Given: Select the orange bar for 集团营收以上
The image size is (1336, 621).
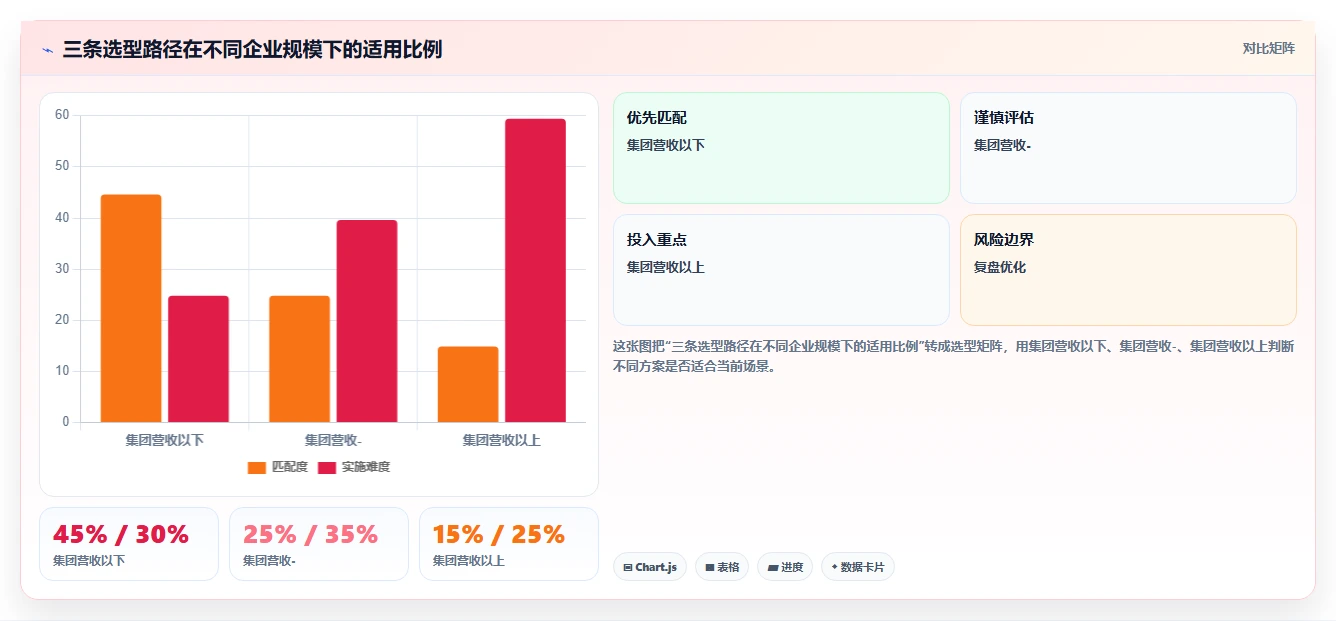Looking at the screenshot, I should click(x=468, y=384).
